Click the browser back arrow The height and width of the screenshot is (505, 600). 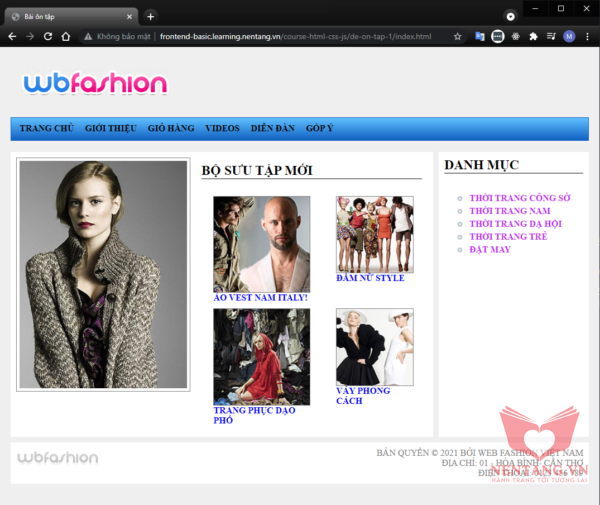coord(12,37)
